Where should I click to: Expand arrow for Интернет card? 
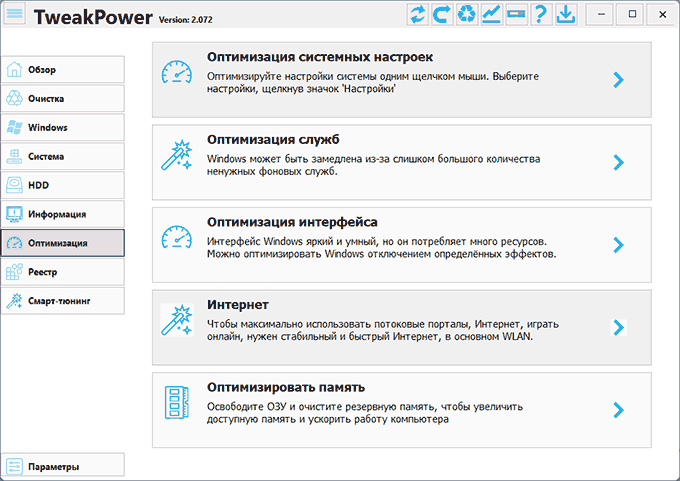[x=619, y=327]
